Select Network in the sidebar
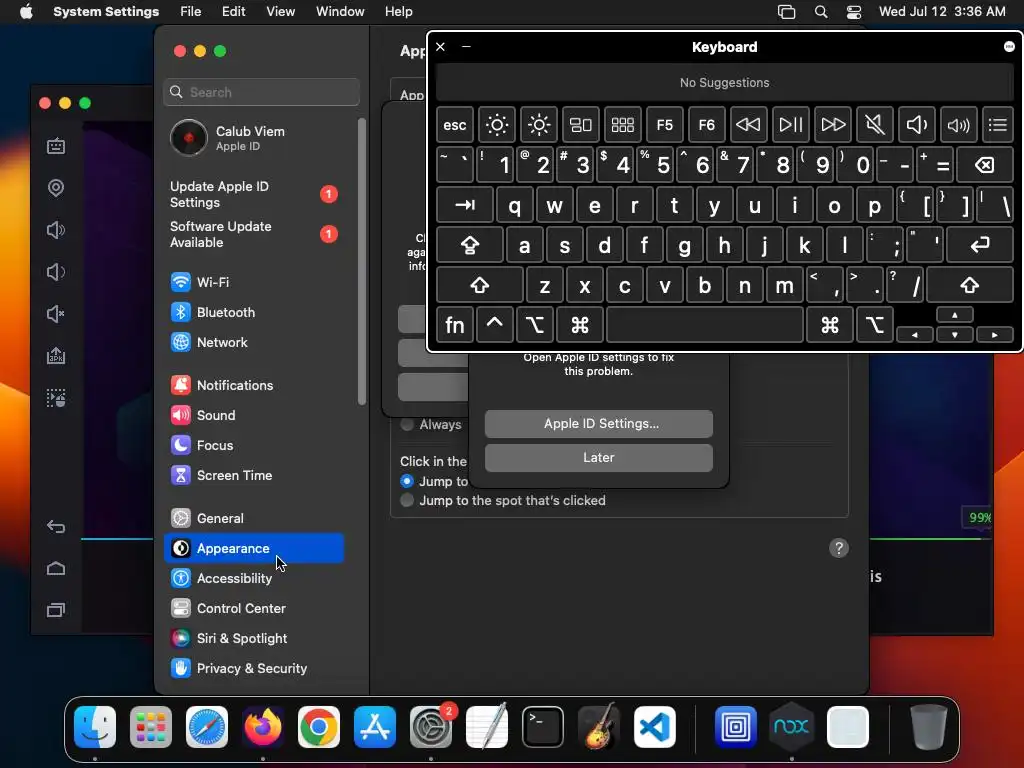This screenshot has height=768, width=1024. [x=253, y=342]
